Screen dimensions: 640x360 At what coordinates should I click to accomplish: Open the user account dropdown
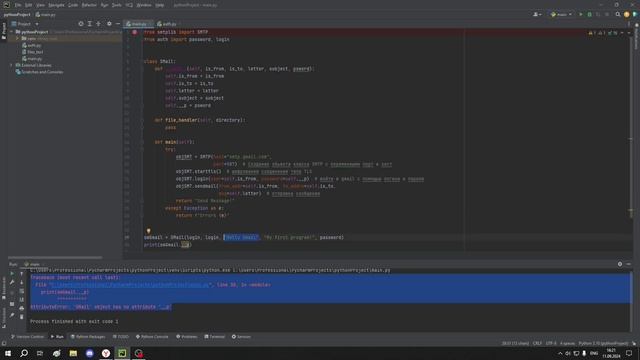point(537,15)
